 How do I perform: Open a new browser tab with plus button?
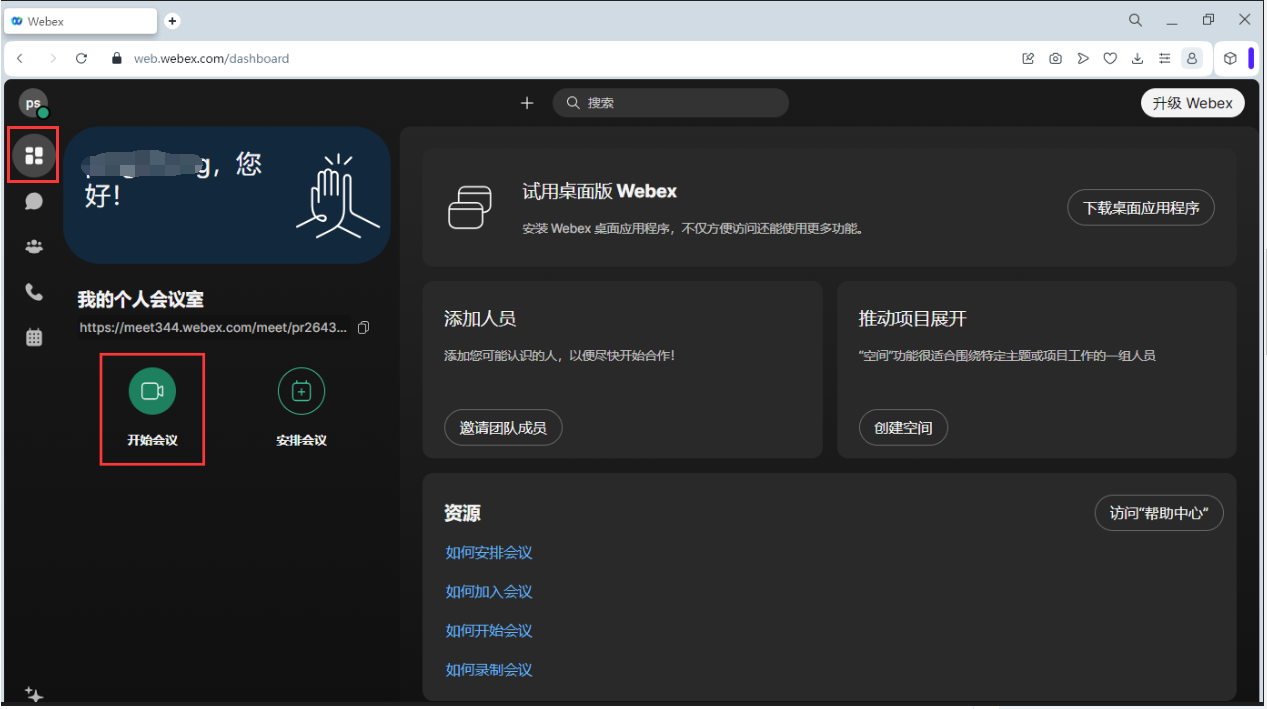click(x=172, y=21)
